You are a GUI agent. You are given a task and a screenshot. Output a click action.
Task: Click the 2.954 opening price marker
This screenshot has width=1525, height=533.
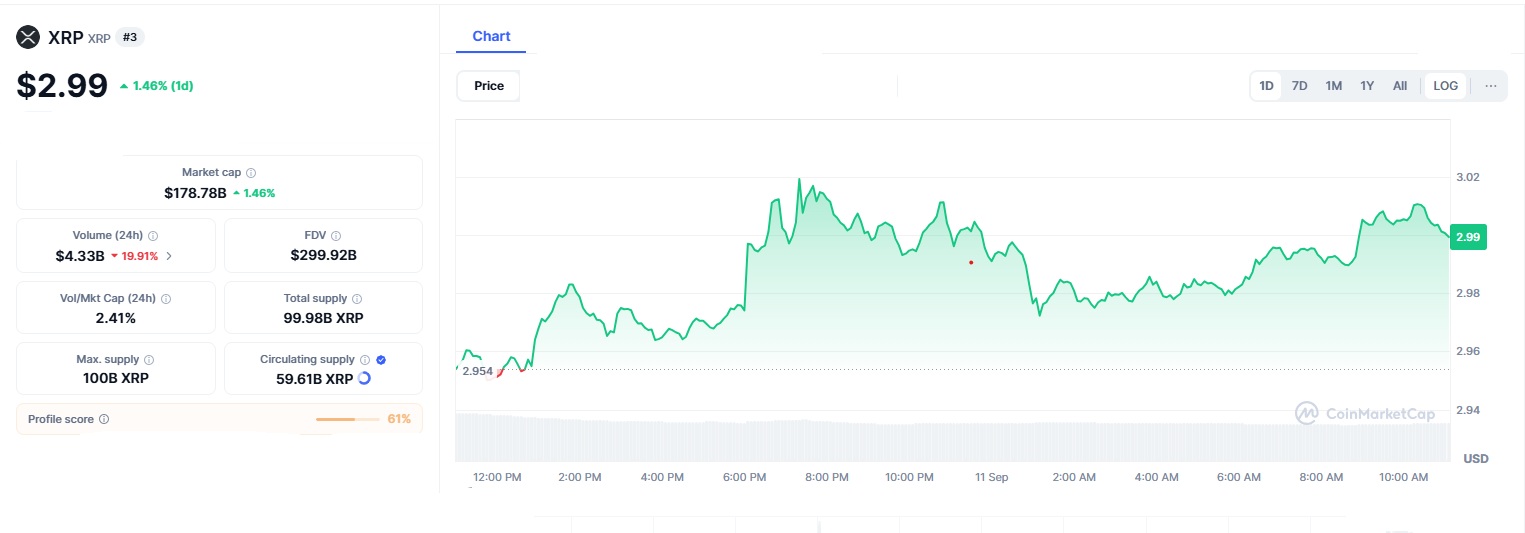tap(477, 371)
